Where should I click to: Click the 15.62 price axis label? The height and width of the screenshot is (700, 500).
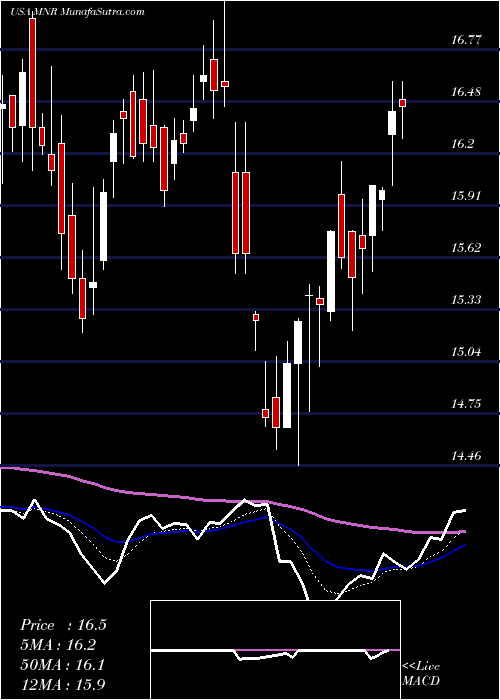tap(466, 248)
